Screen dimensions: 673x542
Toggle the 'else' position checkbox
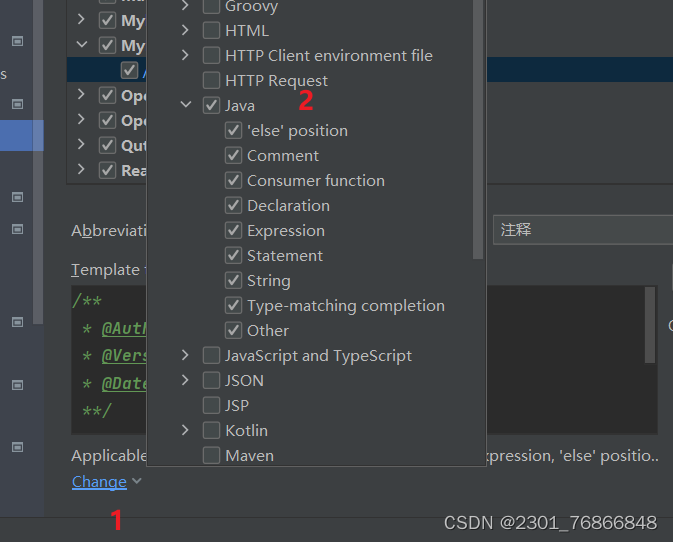point(233,130)
